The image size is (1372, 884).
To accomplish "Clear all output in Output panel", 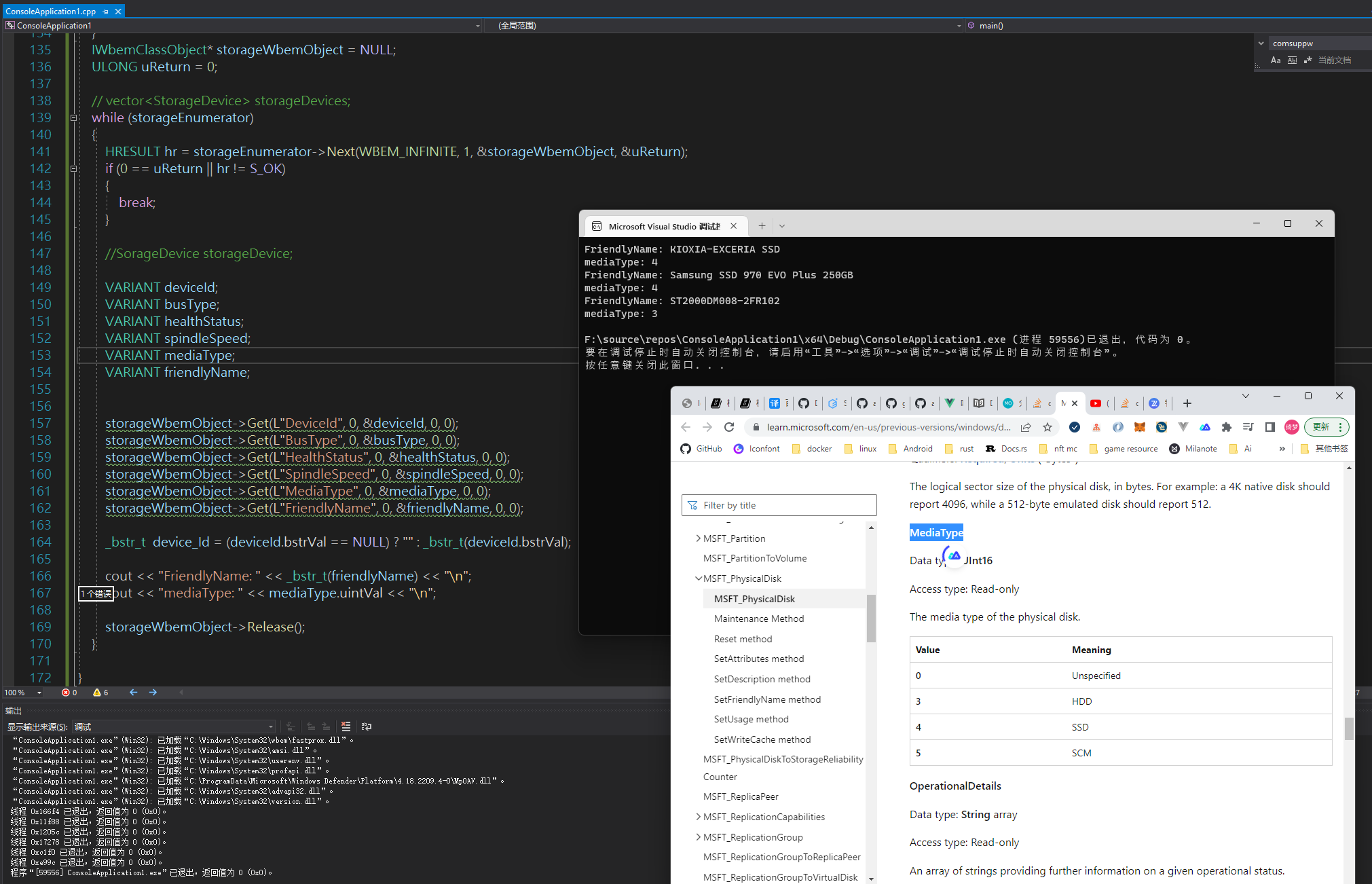I will click(346, 726).
